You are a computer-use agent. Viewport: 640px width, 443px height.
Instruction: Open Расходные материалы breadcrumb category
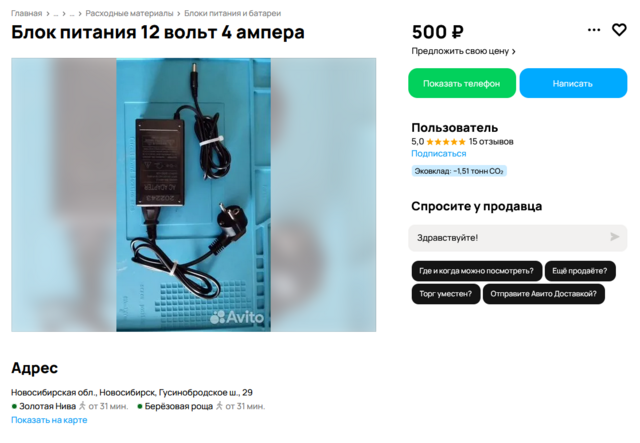tap(129, 13)
